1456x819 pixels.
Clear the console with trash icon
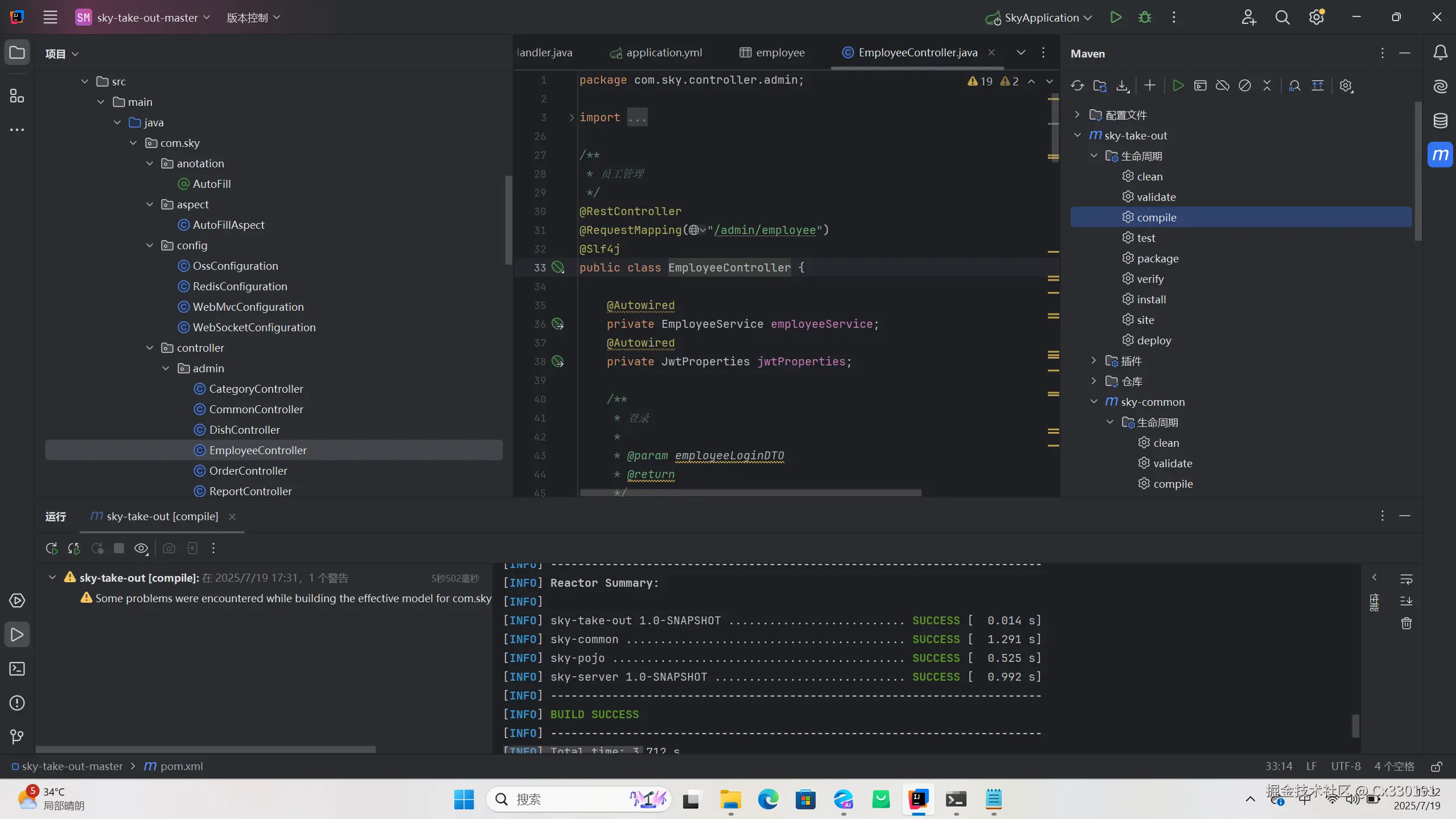(x=1406, y=623)
